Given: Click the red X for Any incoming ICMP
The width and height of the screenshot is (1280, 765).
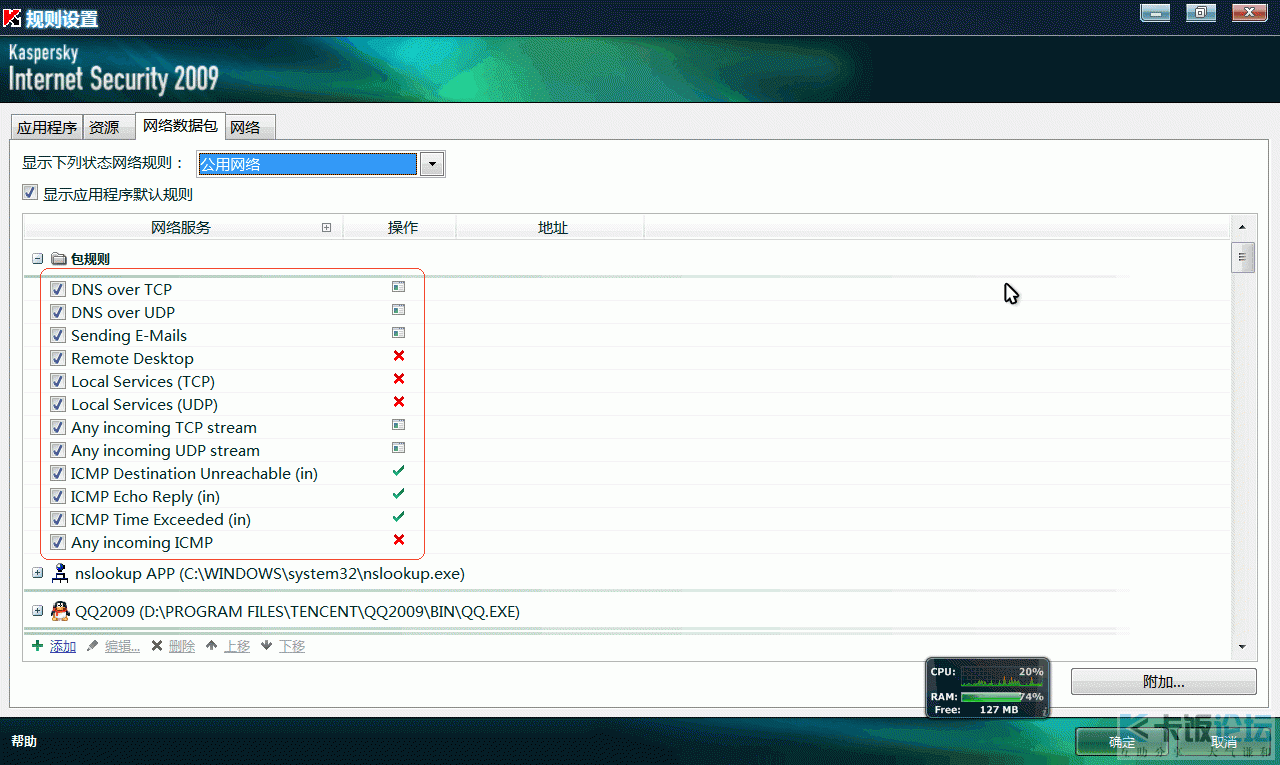Looking at the screenshot, I should point(399,540).
